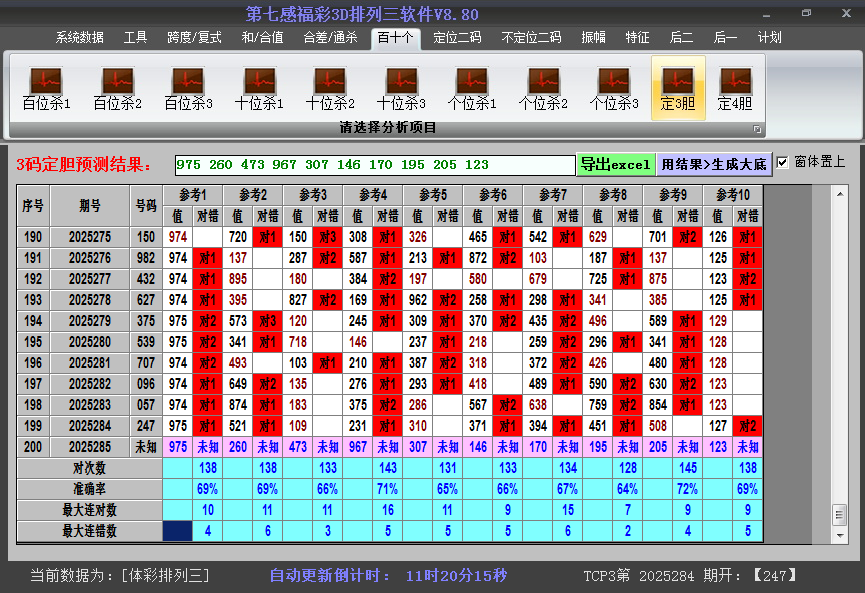Choose the 十位杀3 icon
Viewport: 865px width, 593px height.
pyautogui.click(x=401, y=88)
